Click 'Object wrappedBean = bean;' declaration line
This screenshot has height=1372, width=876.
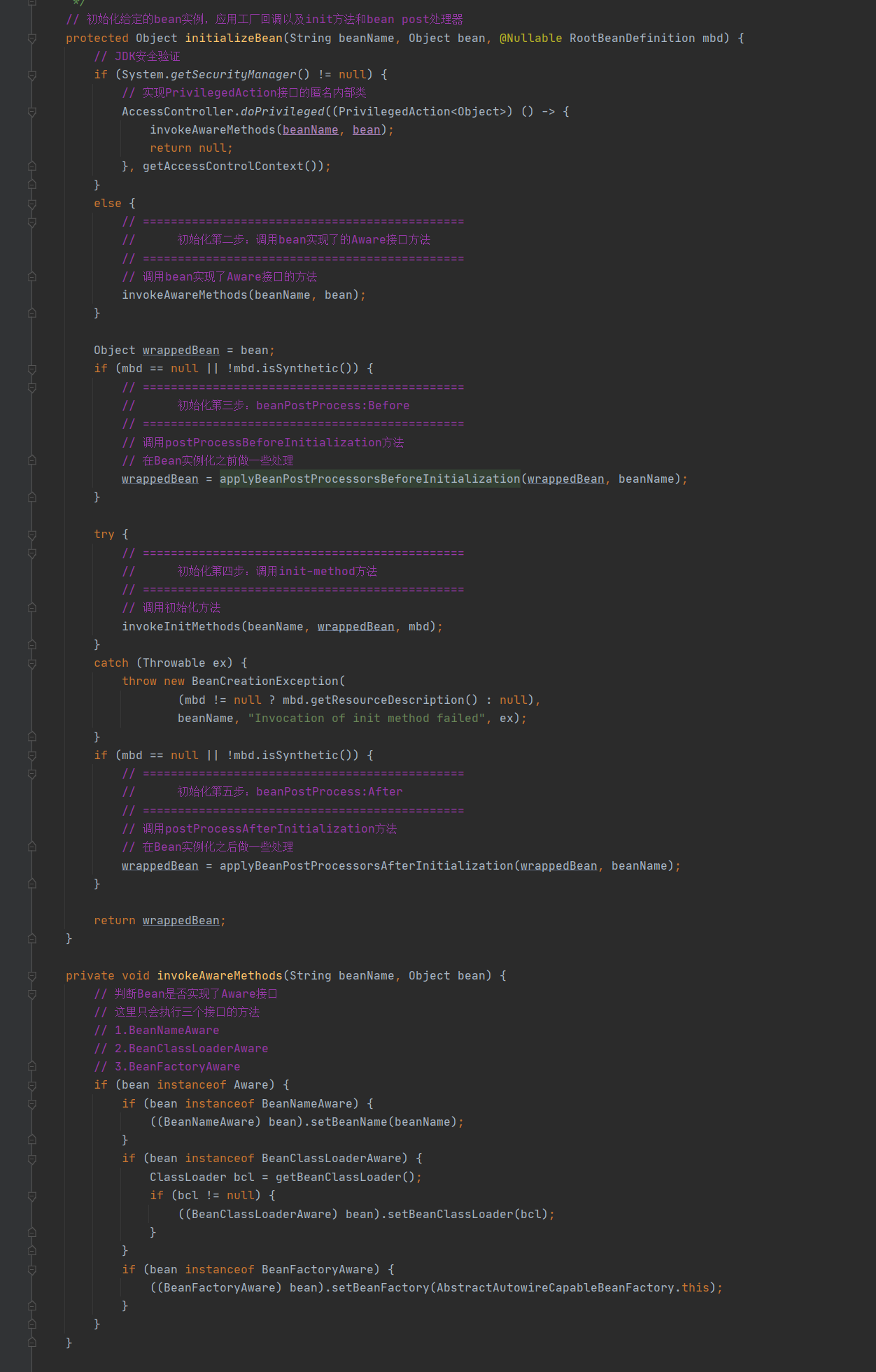[184, 351]
